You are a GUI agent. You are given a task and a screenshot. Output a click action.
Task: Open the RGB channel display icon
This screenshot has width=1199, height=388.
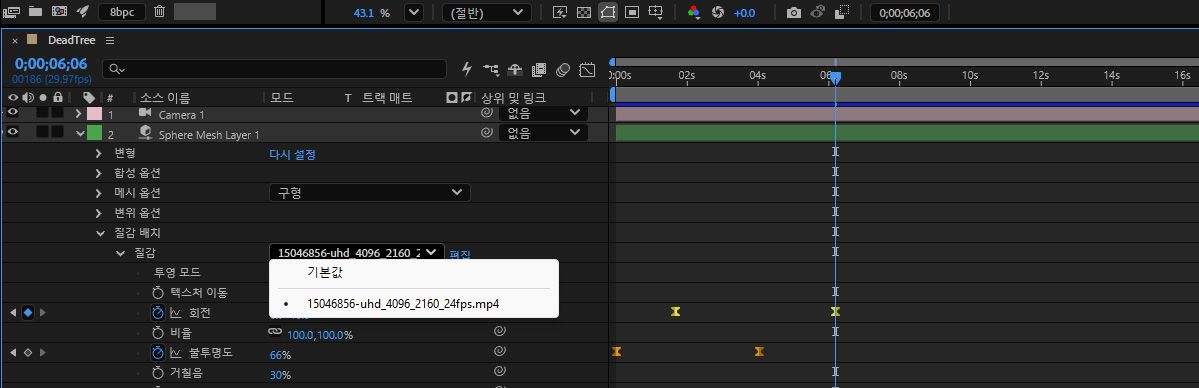pos(694,13)
